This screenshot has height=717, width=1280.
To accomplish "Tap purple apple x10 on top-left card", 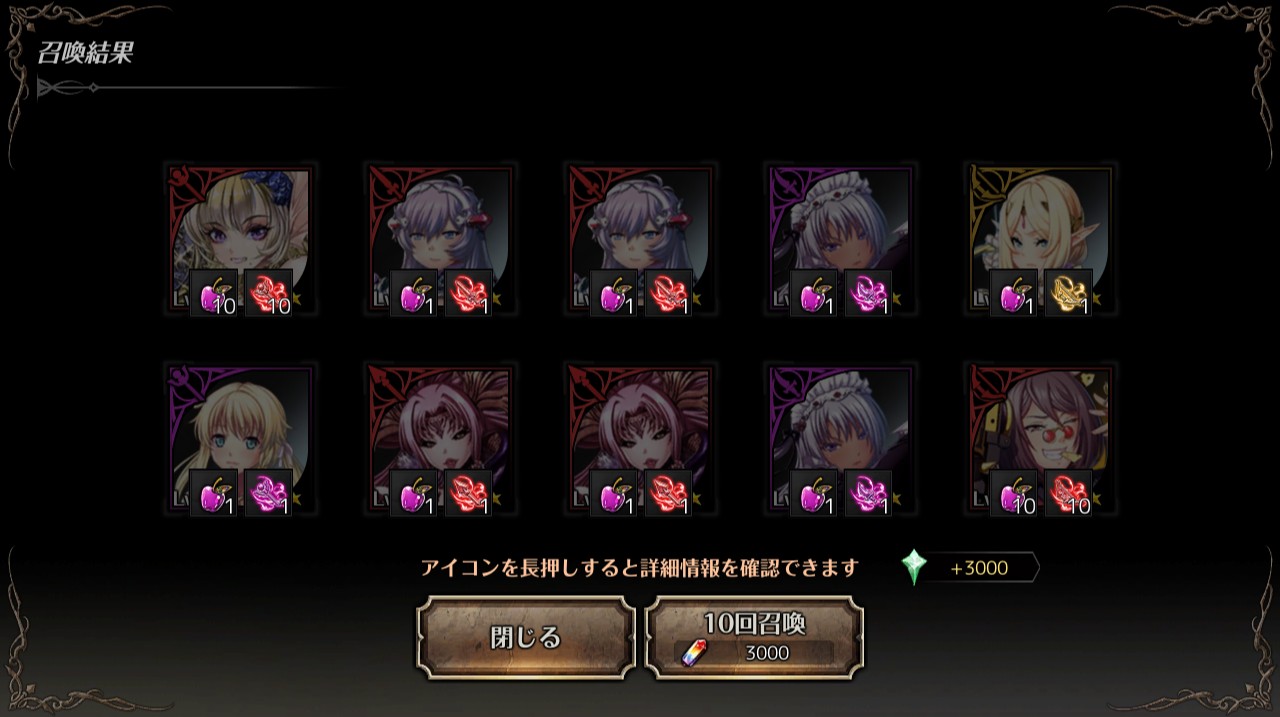I will (x=214, y=294).
